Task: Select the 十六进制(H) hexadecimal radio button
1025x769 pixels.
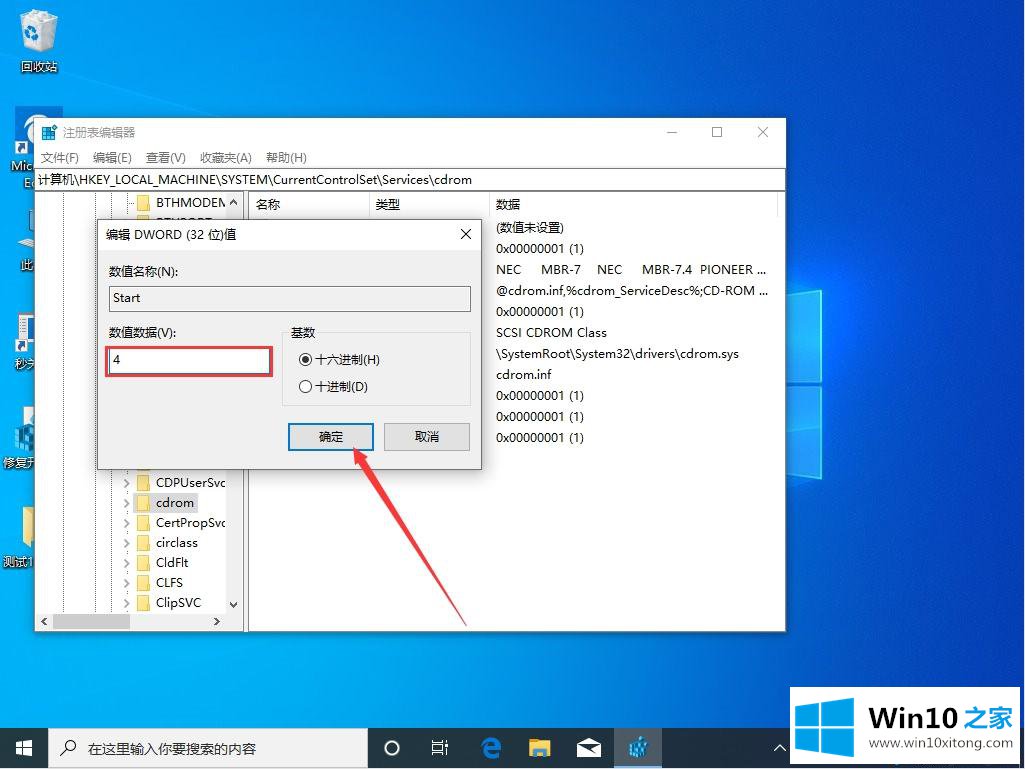Action: (x=306, y=360)
